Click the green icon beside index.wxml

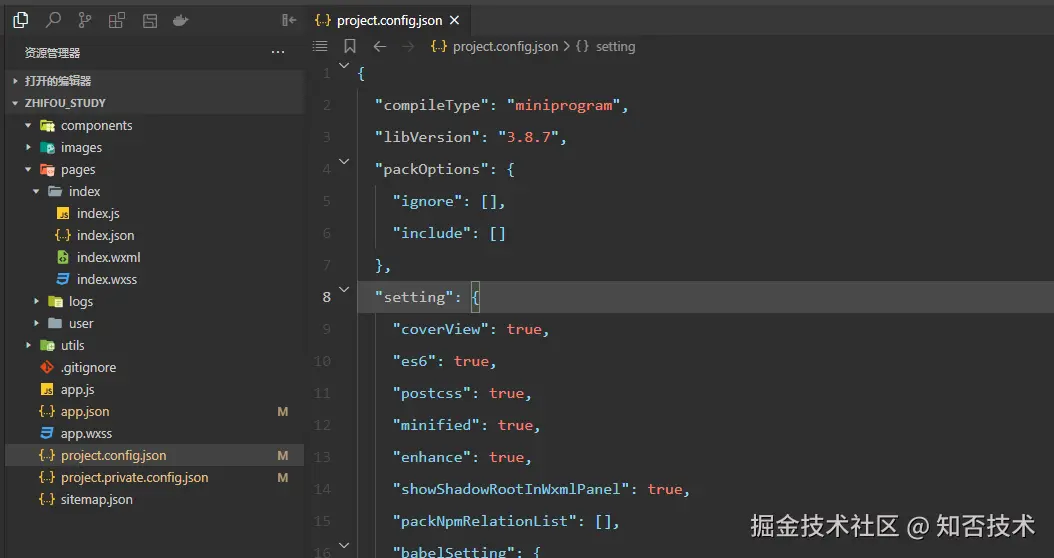click(x=63, y=257)
